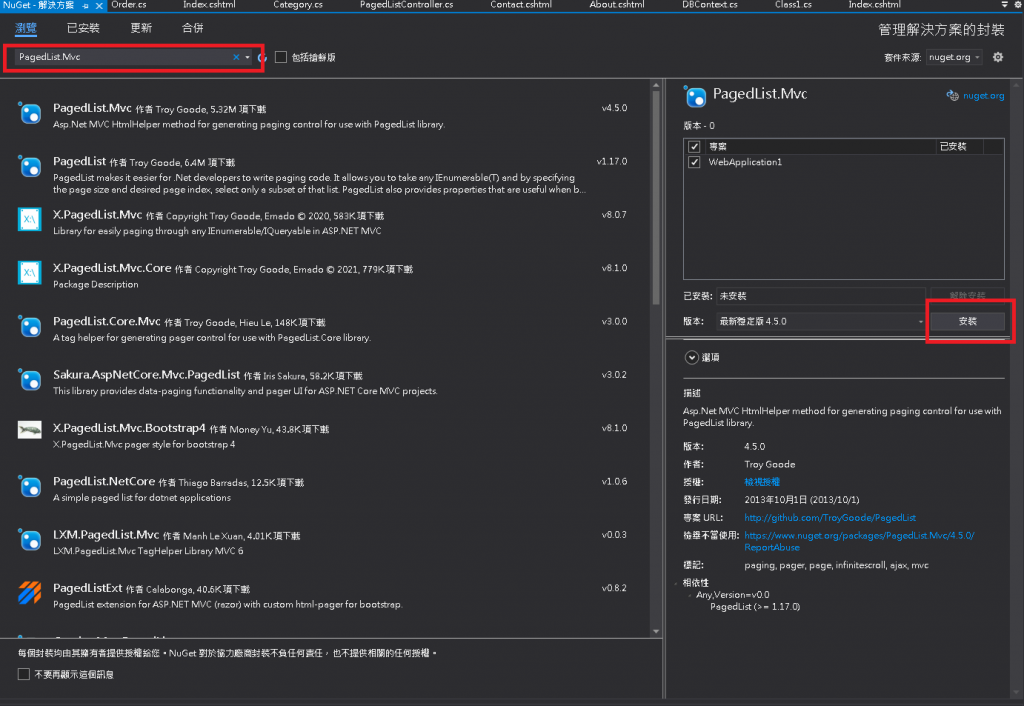Screen dimensions: 1024x706
Task: Click the PagedList.NetCore package icon
Action: coord(30,487)
